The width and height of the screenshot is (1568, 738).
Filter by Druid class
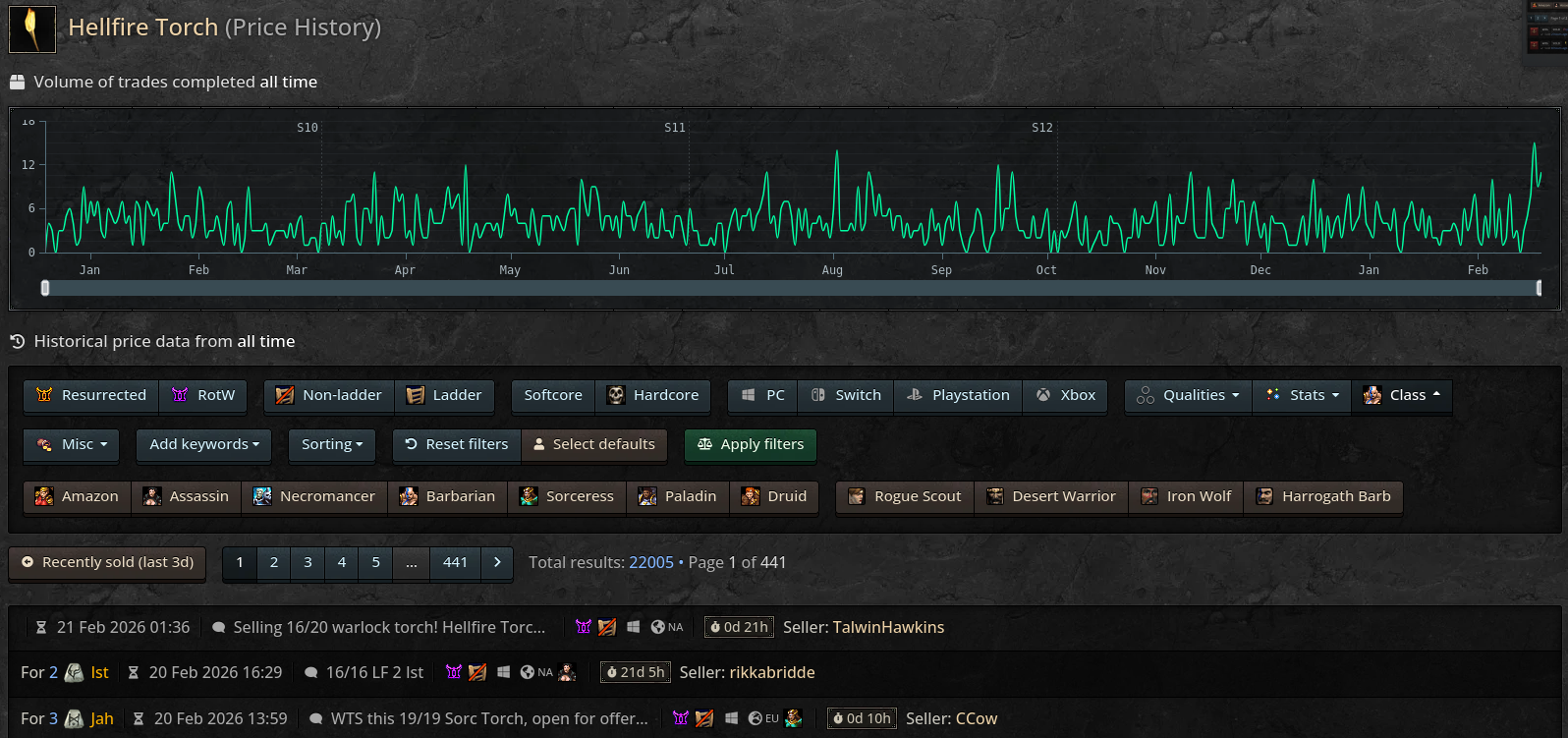click(x=774, y=497)
